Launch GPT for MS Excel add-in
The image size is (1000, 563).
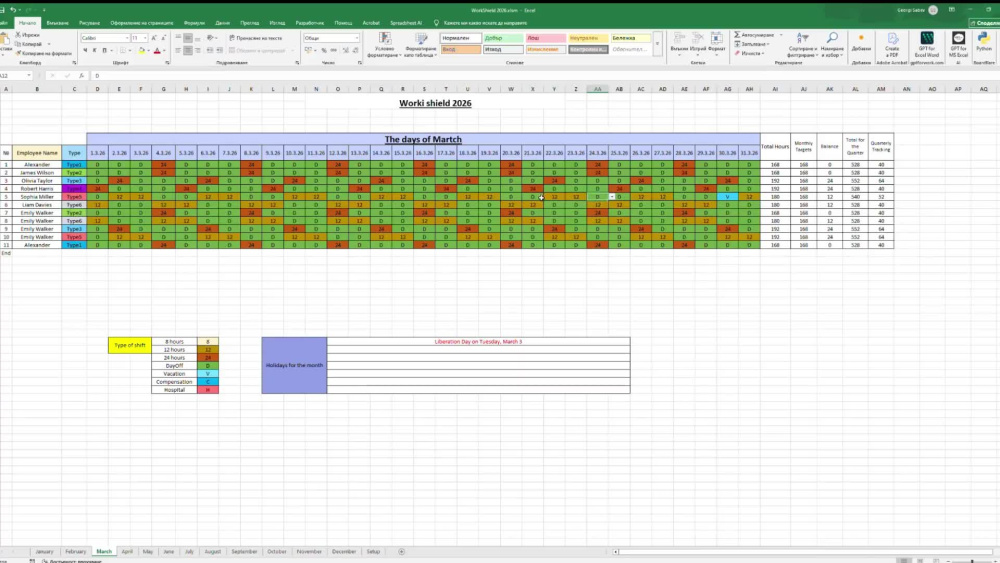click(x=958, y=43)
